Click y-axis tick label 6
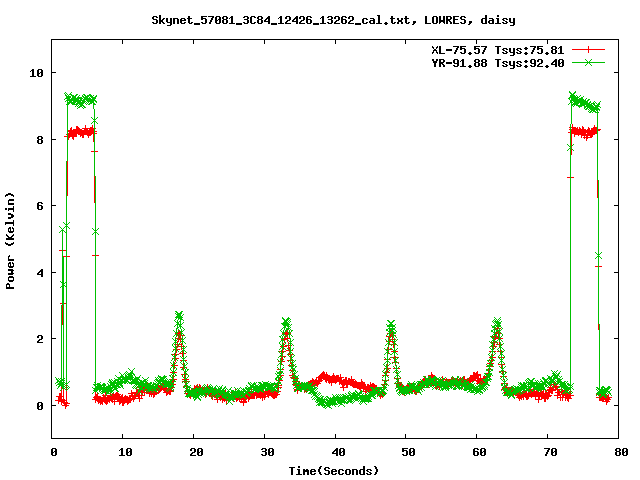This screenshot has width=640, height=480. pos(40,206)
